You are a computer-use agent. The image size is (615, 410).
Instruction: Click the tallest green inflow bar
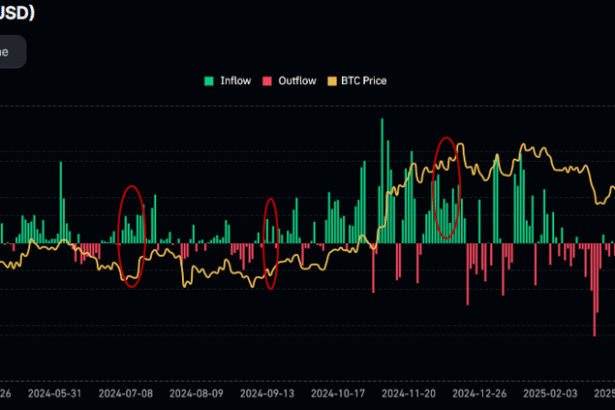point(381,180)
